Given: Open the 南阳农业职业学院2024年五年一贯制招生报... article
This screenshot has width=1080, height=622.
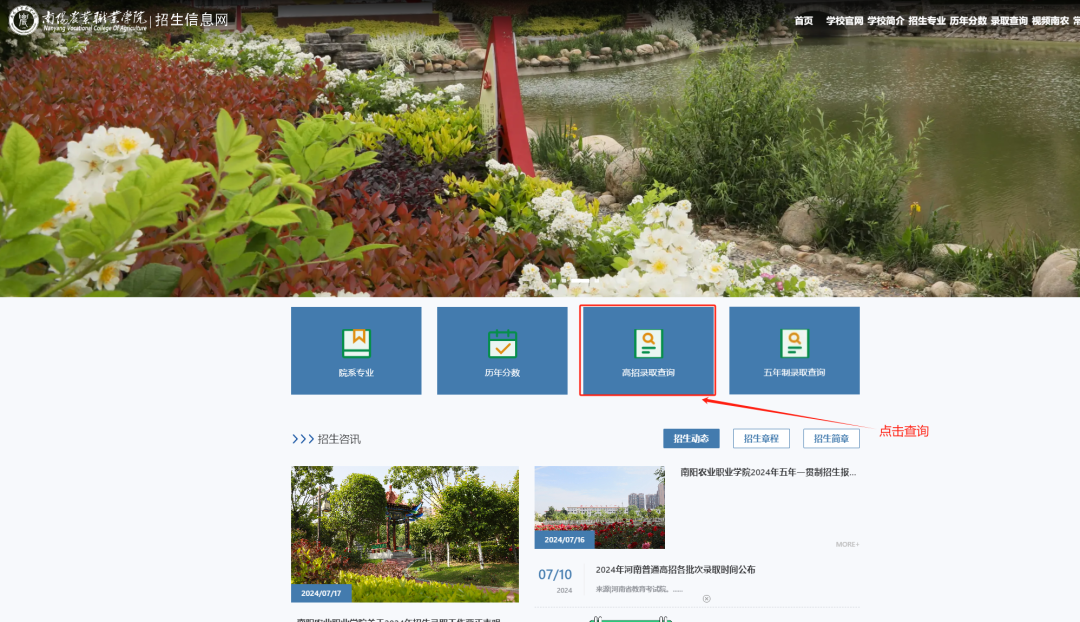Looking at the screenshot, I should (x=768, y=473).
